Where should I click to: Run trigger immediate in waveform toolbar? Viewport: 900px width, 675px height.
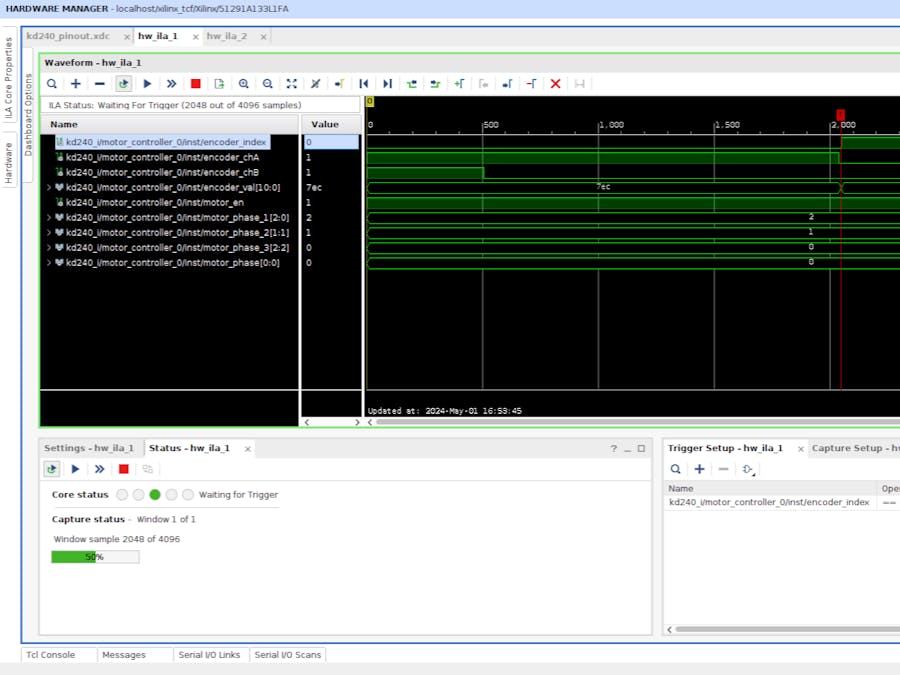(x=171, y=84)
